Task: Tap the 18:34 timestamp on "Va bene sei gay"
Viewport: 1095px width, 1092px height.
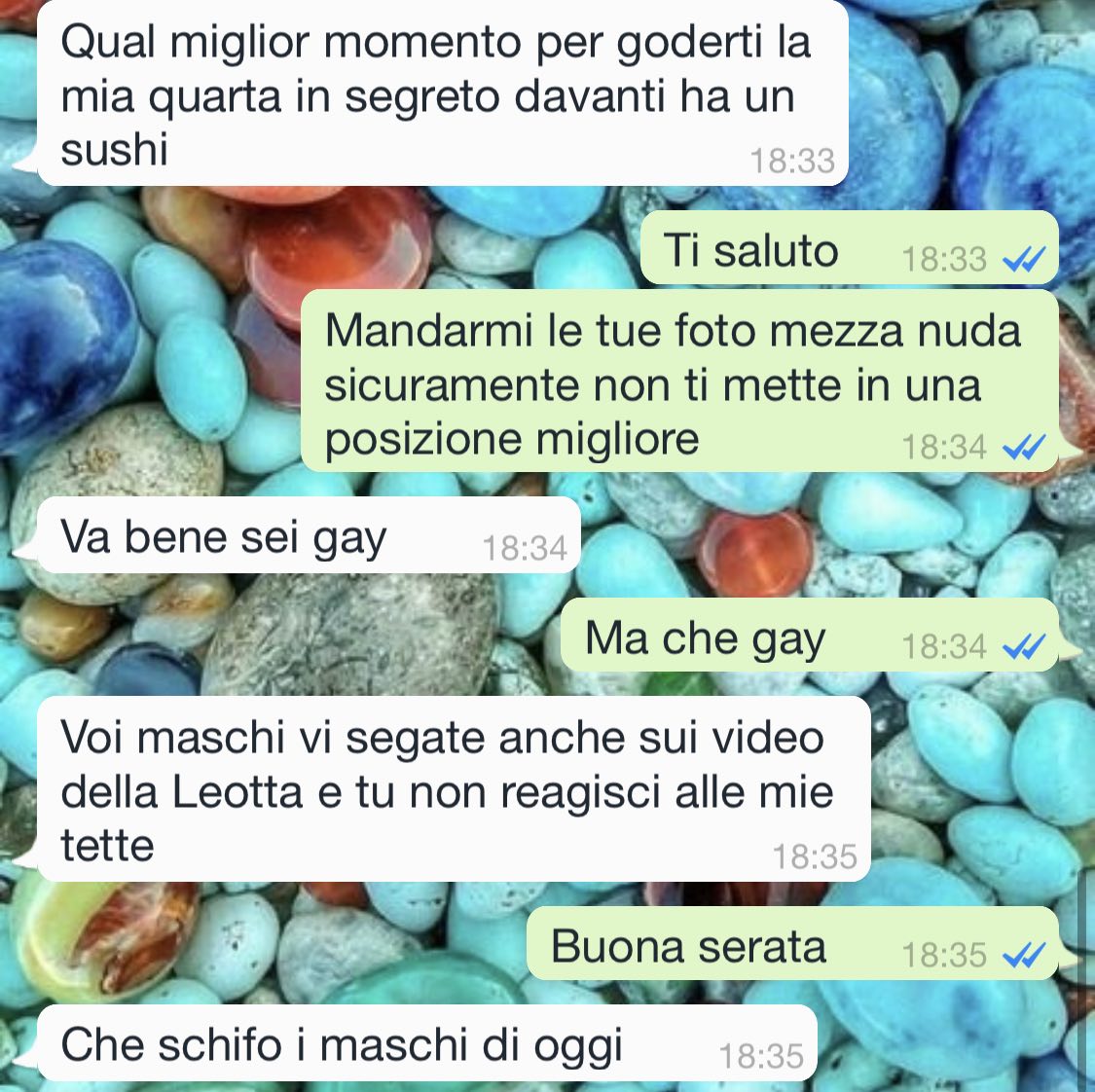Action: coord(525,548)
